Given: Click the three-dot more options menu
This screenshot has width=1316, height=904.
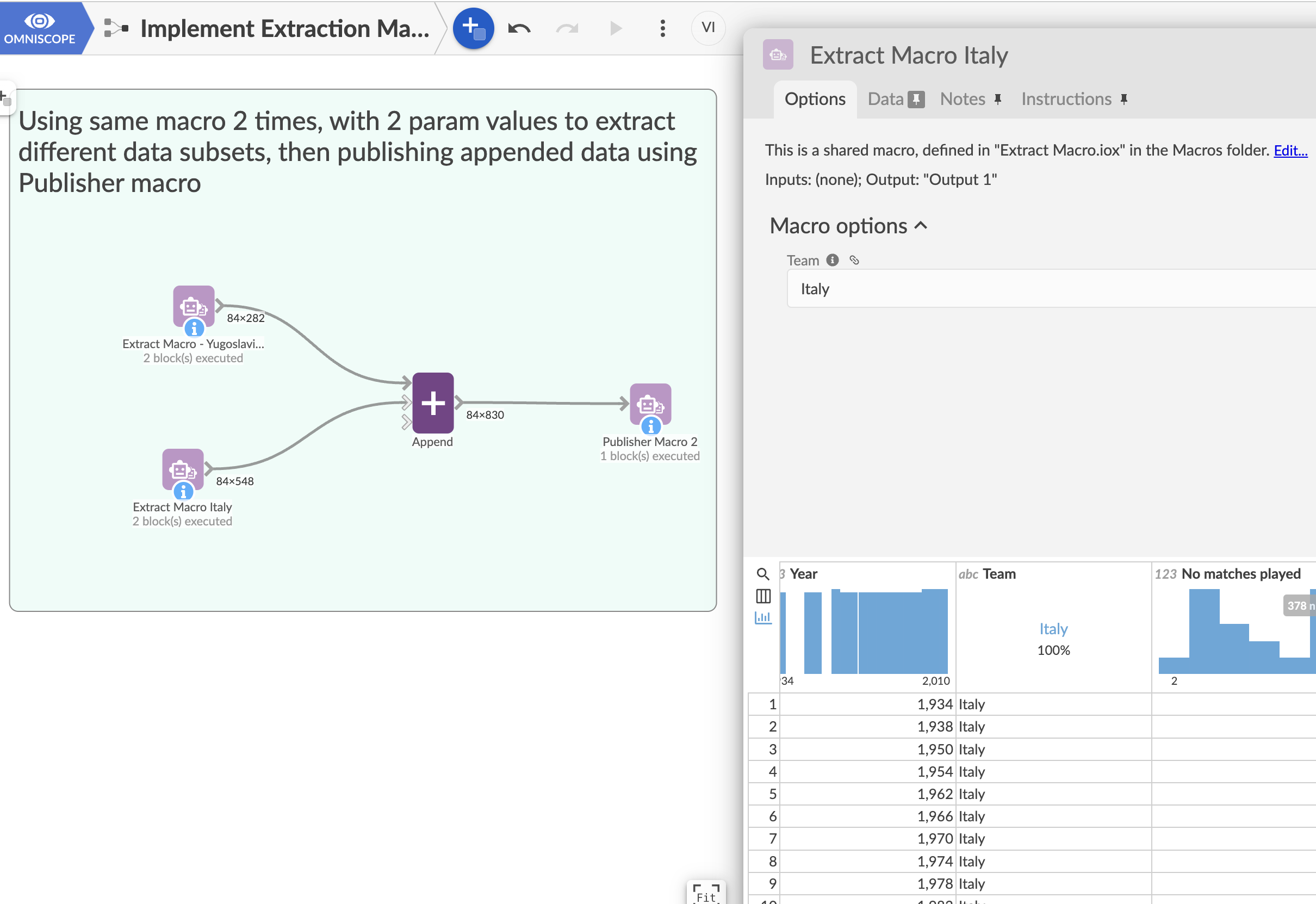Looking at the screenshot, I should point(662,28).
